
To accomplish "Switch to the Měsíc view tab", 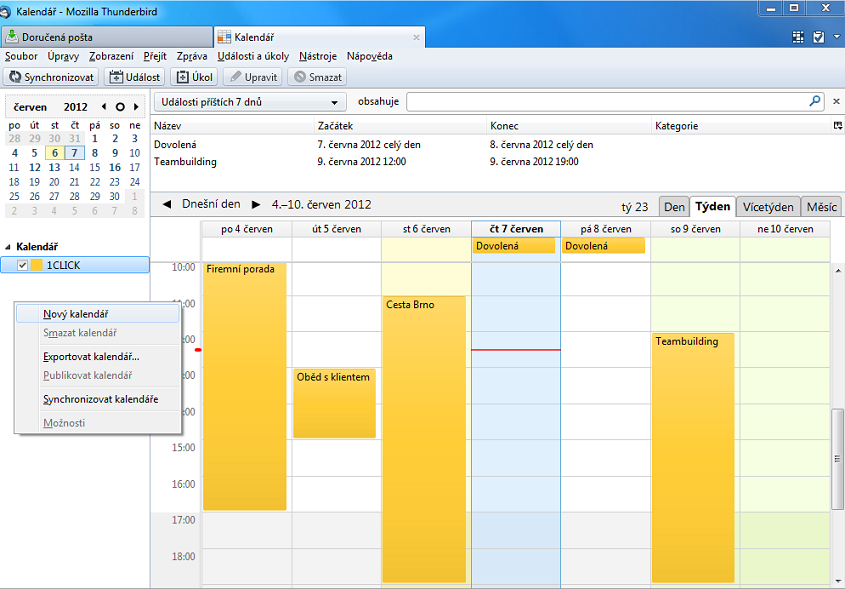I will pos(821,207).
